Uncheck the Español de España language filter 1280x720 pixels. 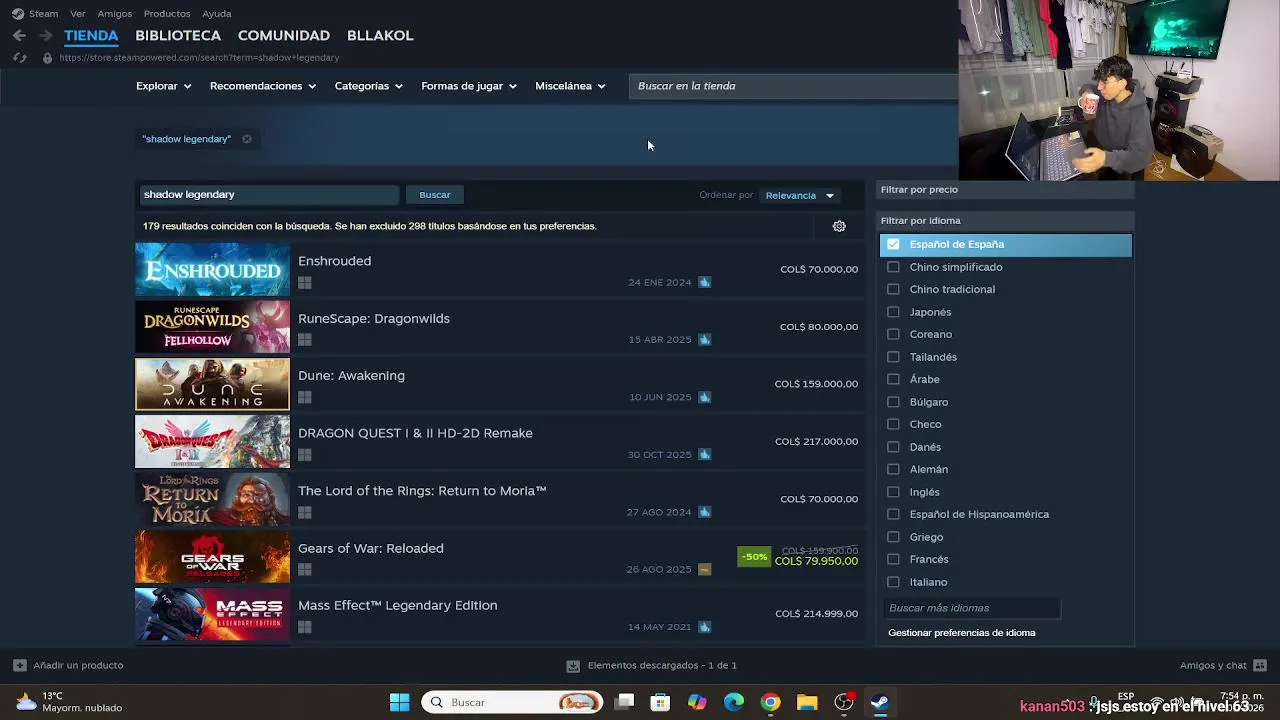tap(893, 244)
